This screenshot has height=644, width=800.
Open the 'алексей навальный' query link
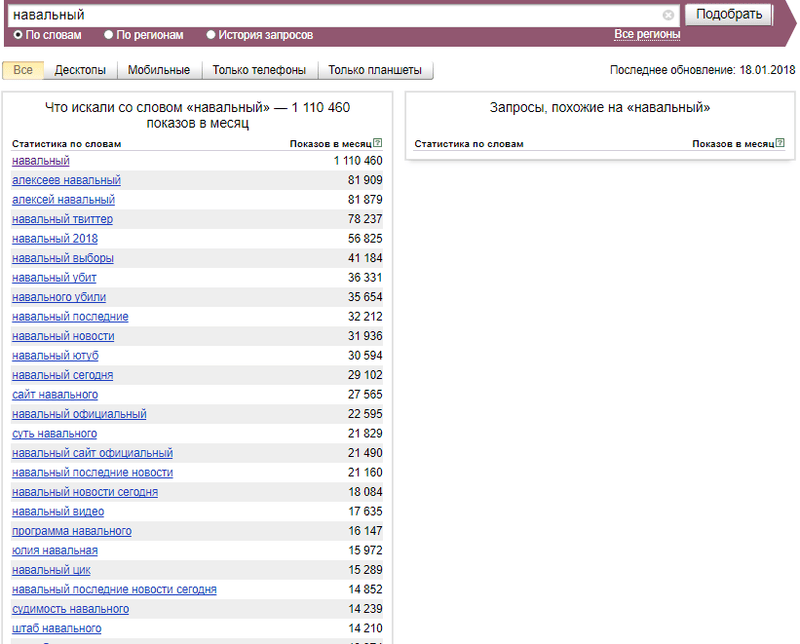[x=63, y=200]
